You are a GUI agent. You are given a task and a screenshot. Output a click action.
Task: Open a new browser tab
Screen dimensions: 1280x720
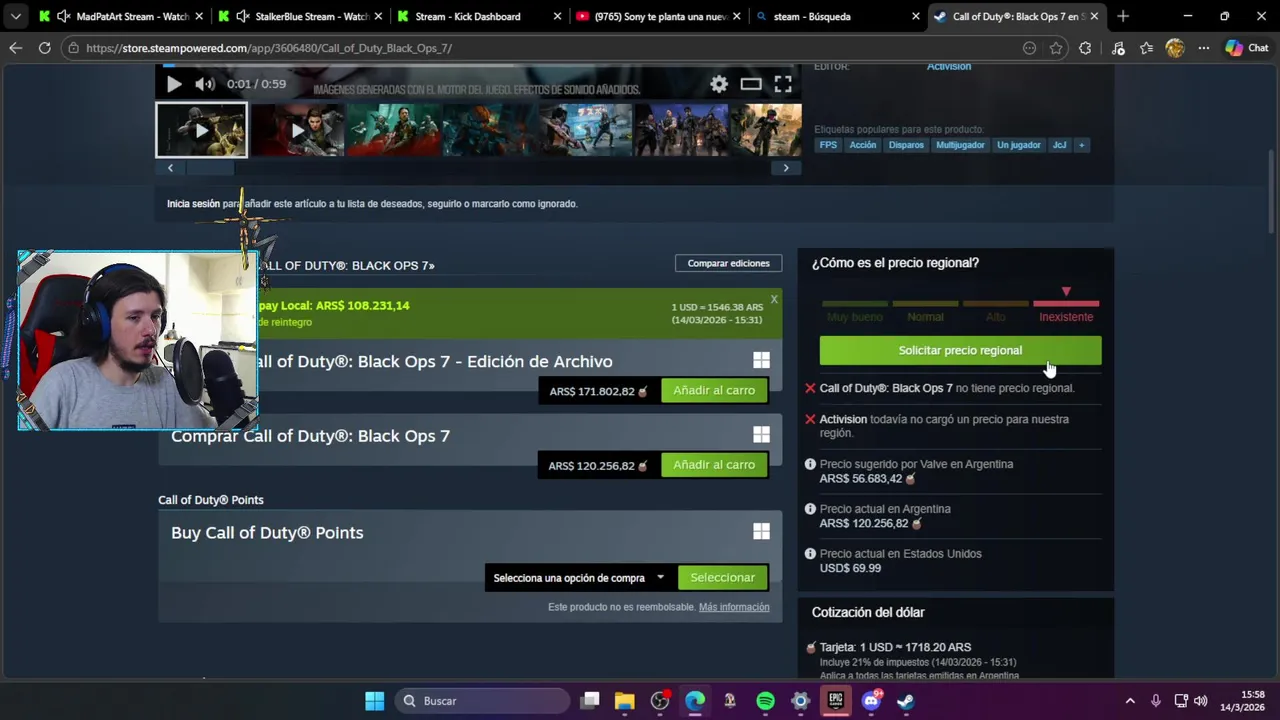(1123, 17)
